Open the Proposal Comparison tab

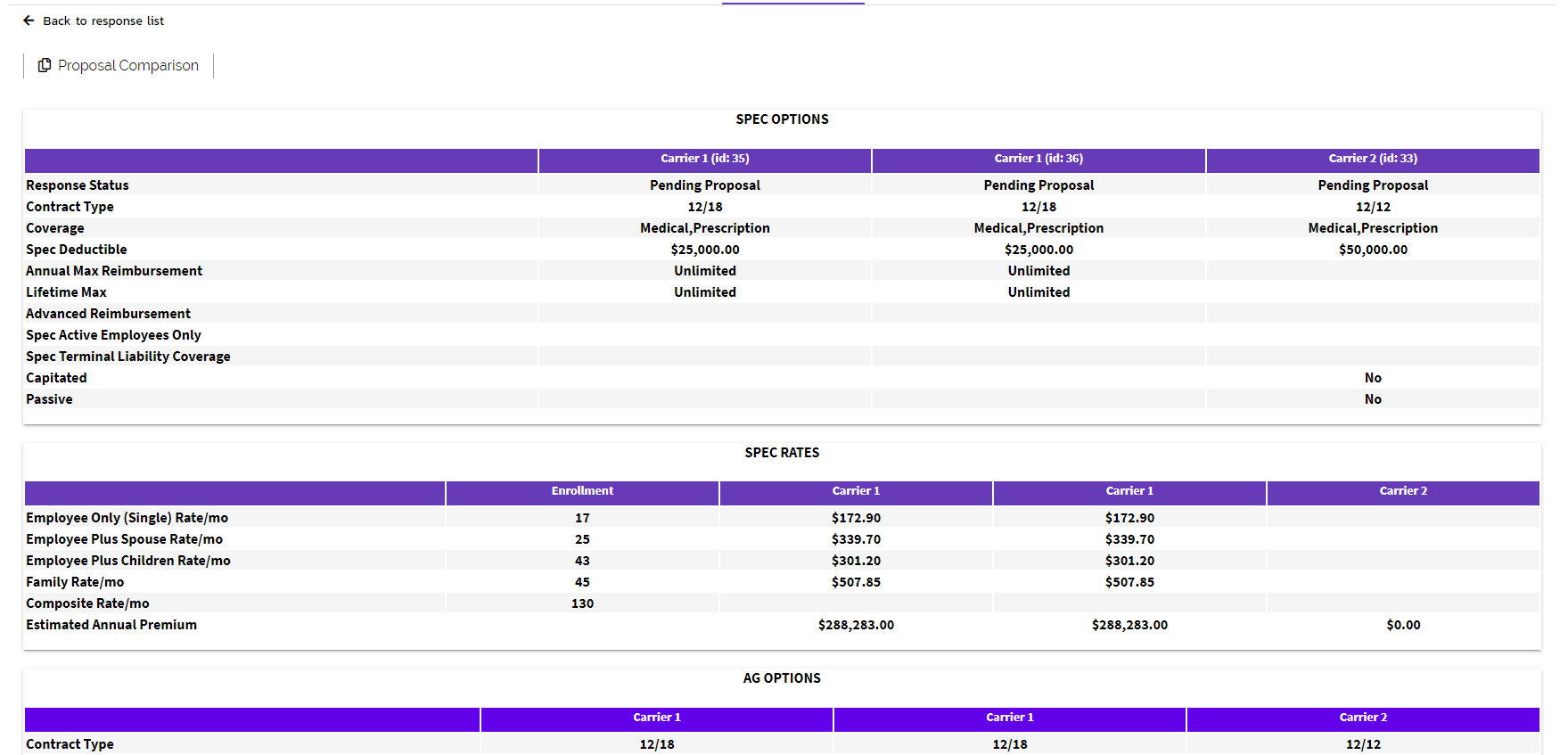127,65
